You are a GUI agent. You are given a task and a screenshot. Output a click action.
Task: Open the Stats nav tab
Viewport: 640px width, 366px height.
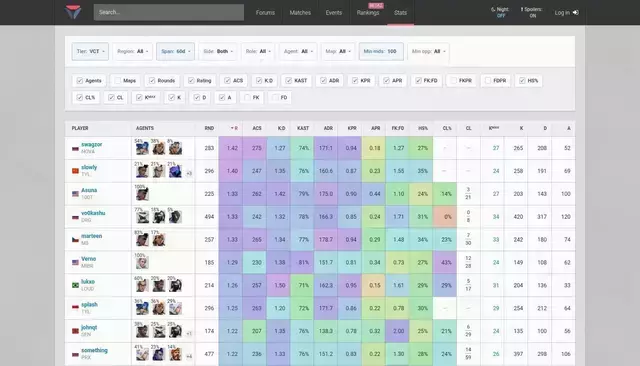click(400, 13)
